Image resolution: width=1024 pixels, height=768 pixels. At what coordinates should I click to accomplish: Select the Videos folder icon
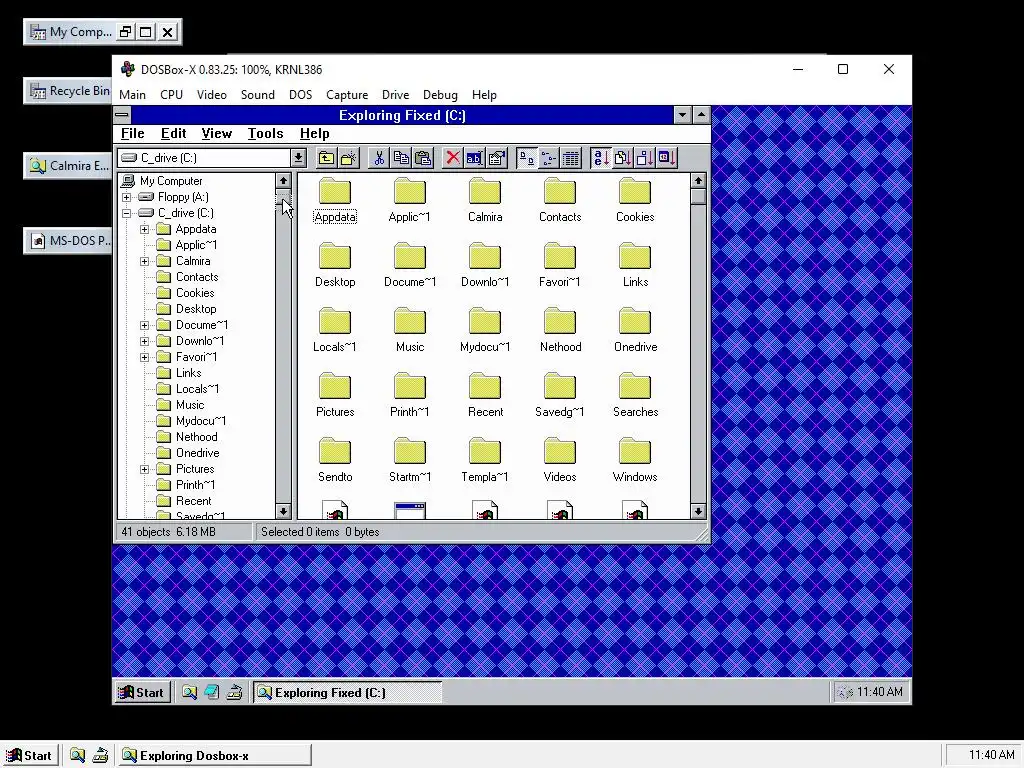[560, 460]
